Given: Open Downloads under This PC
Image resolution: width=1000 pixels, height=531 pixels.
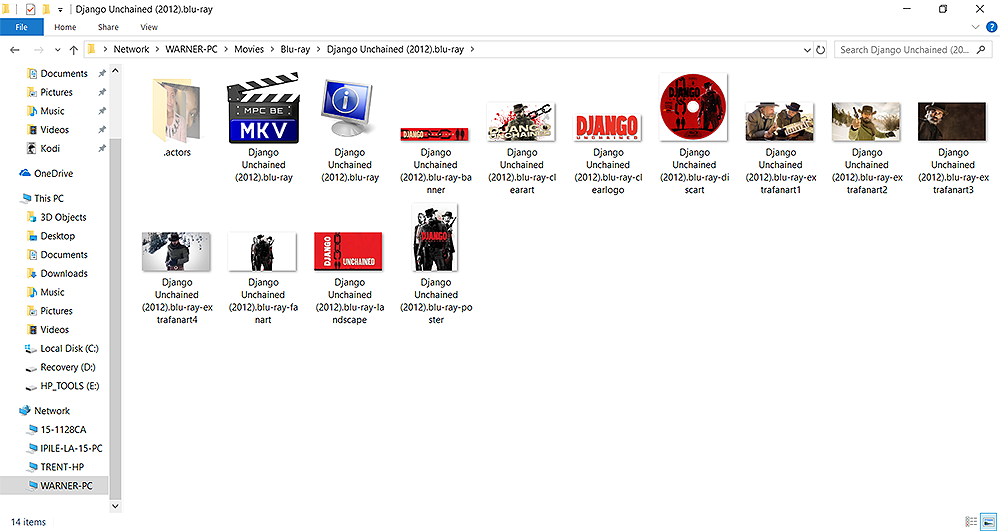Looking at the screenshot, I should (x=64, y=273).
